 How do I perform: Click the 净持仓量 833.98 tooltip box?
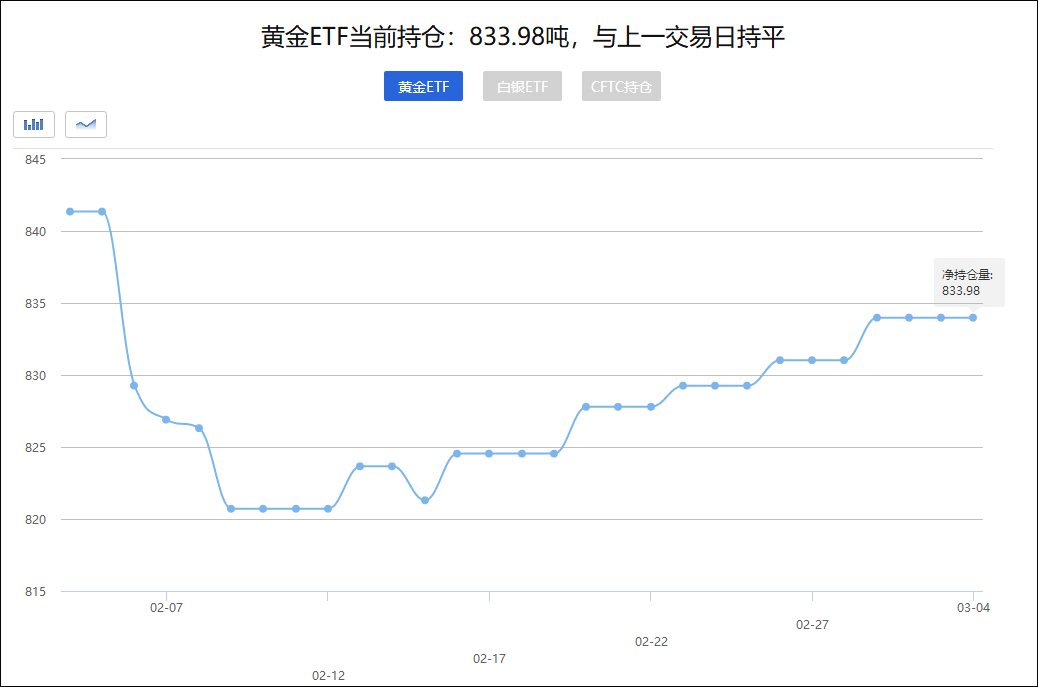pyautogui.click(x=968, y=283)
